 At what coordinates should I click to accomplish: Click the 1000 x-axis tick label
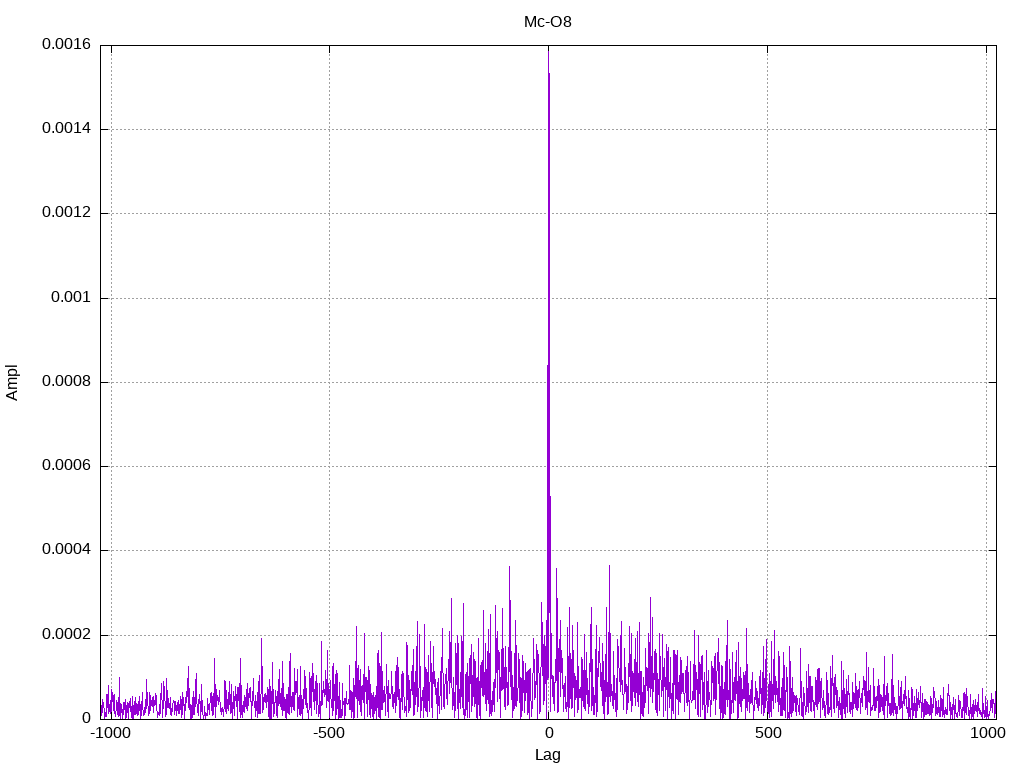(x=988, y=733)
